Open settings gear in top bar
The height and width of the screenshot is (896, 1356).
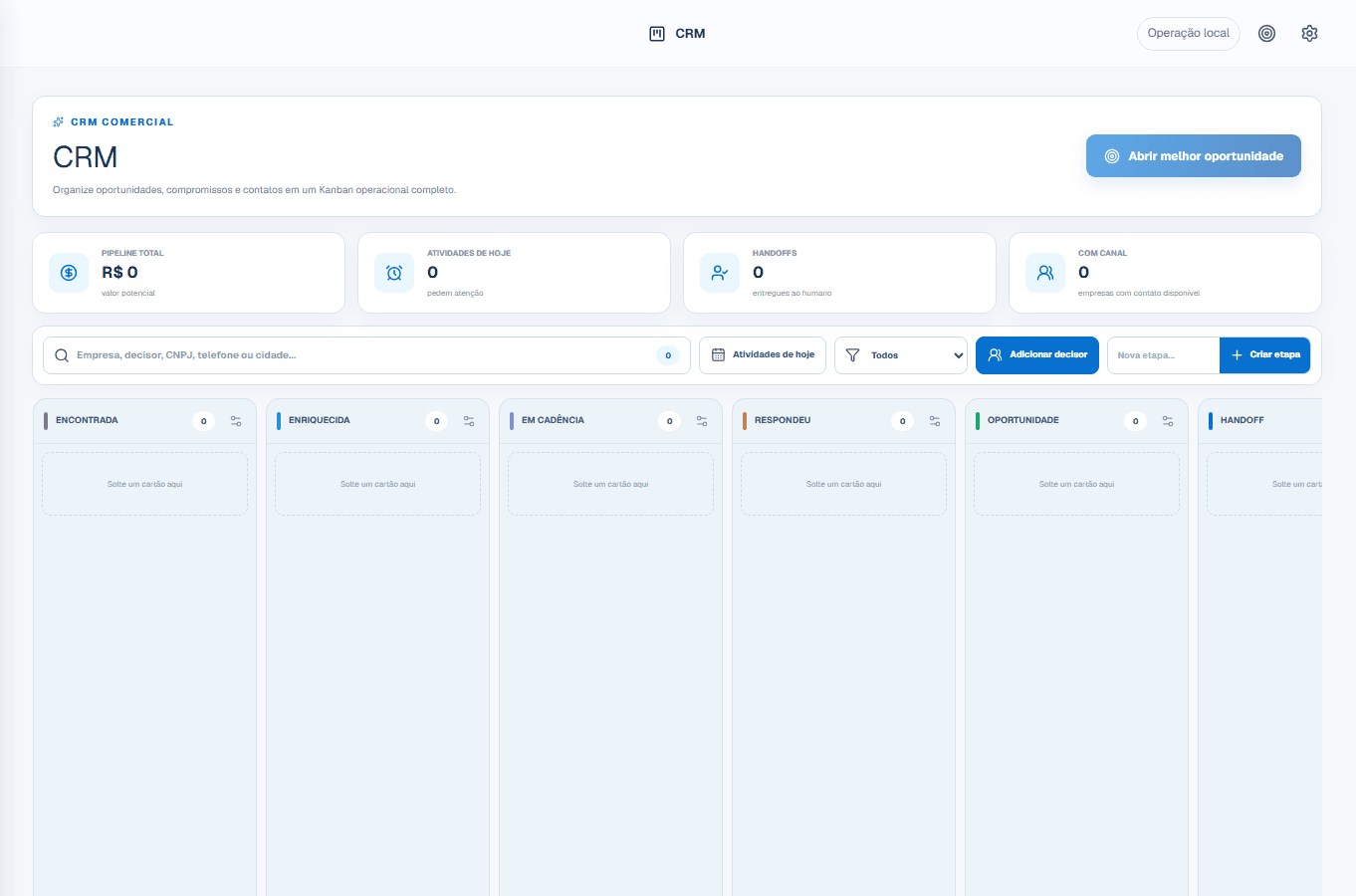pos(1309,34)
